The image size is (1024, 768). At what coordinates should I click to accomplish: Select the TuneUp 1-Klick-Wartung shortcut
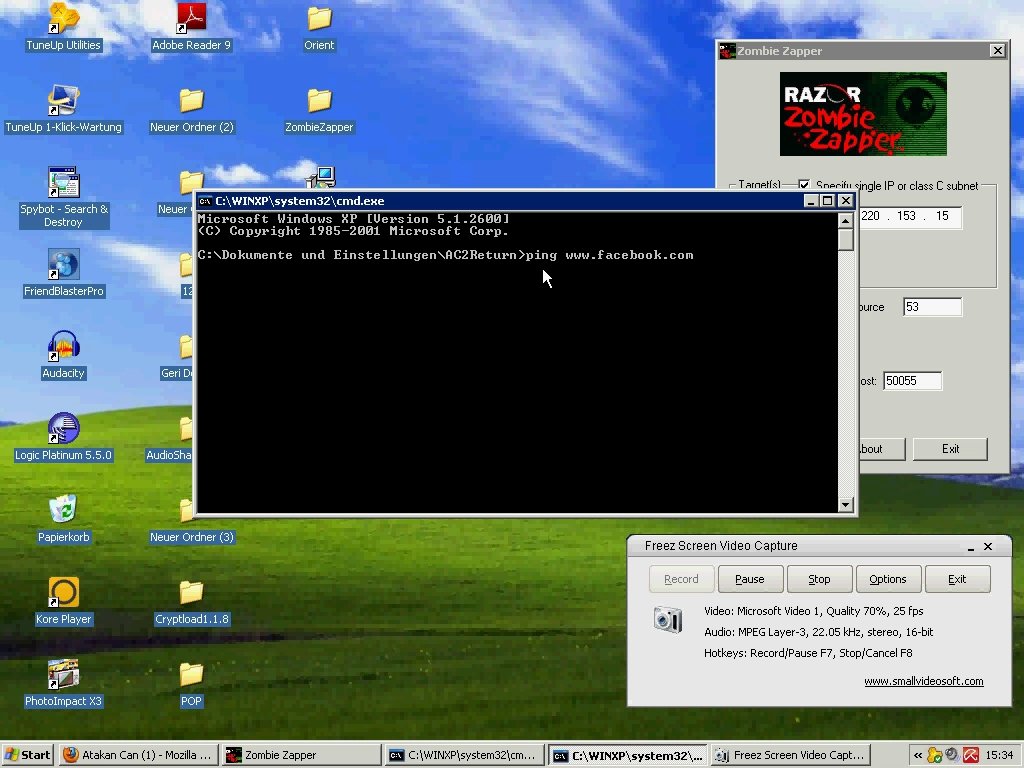(x=63, y=109)
